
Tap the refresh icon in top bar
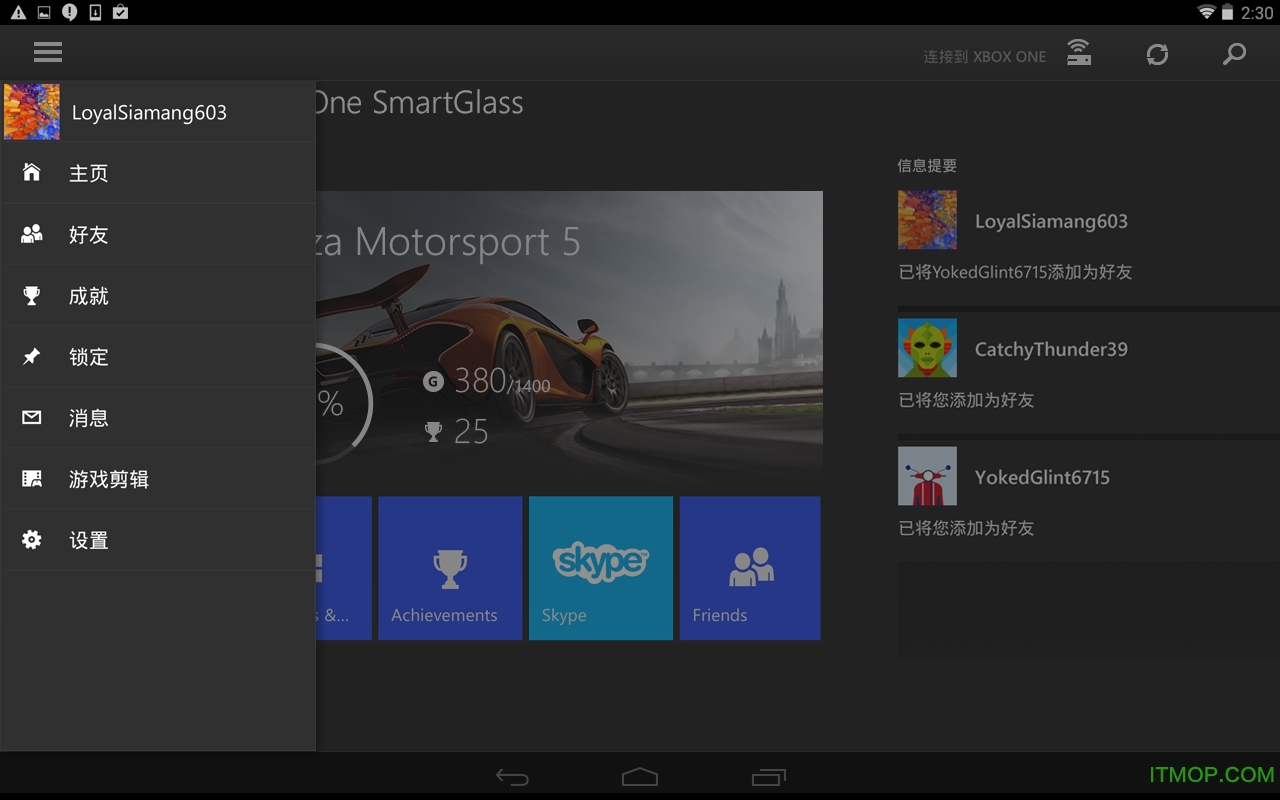click(x=1157, y=54)
